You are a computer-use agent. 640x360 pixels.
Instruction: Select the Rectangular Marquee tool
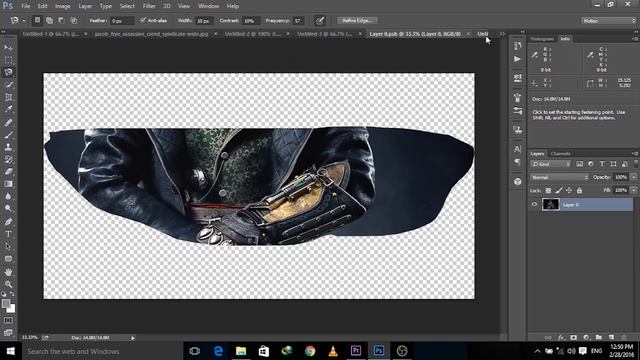click(x=8, y=60)
